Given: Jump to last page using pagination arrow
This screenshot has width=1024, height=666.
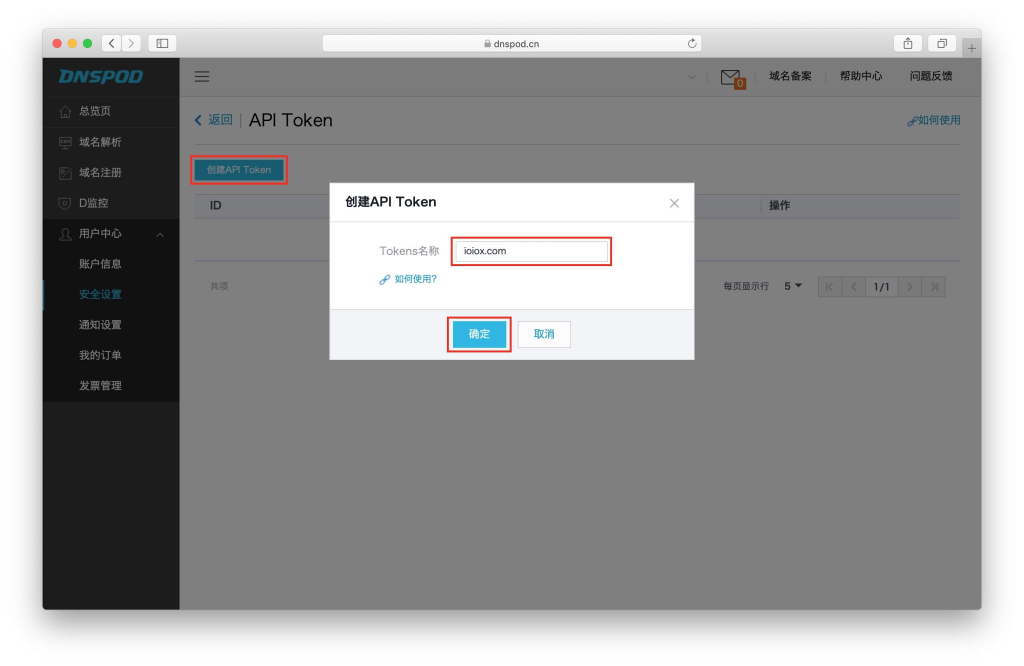Looking at the screenshot, I should [x=937, y=286].
